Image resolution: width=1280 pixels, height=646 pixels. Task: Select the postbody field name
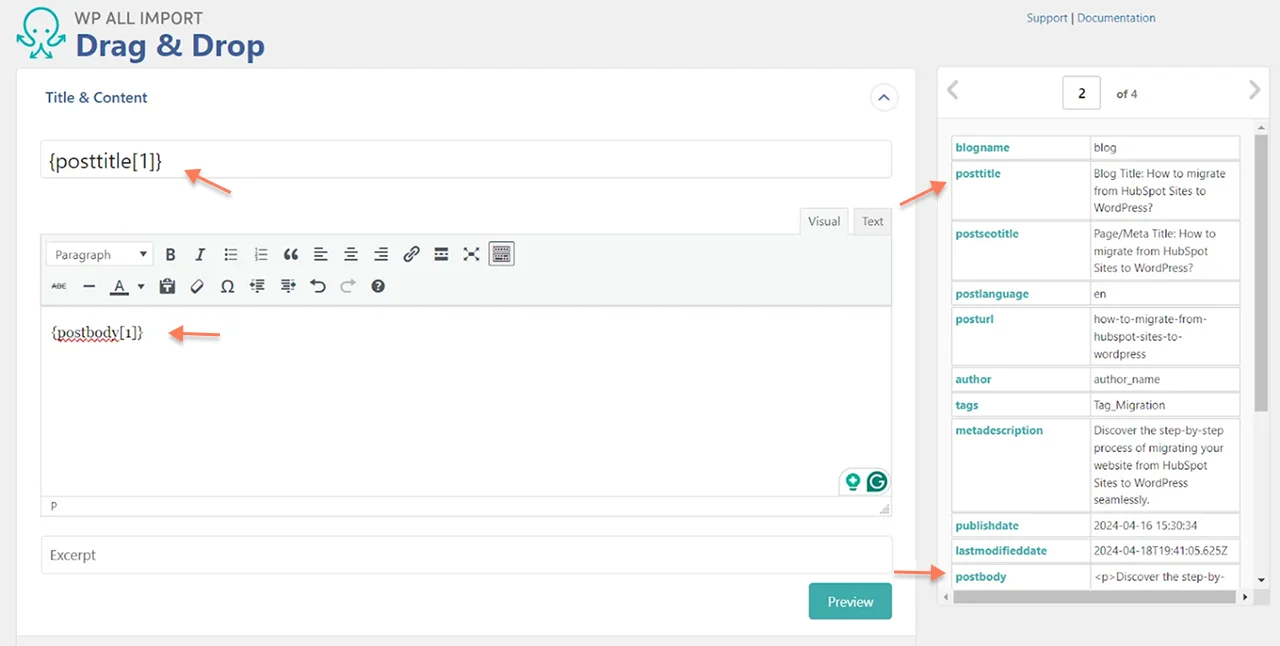pyautogui.click(x=981, y=576)
